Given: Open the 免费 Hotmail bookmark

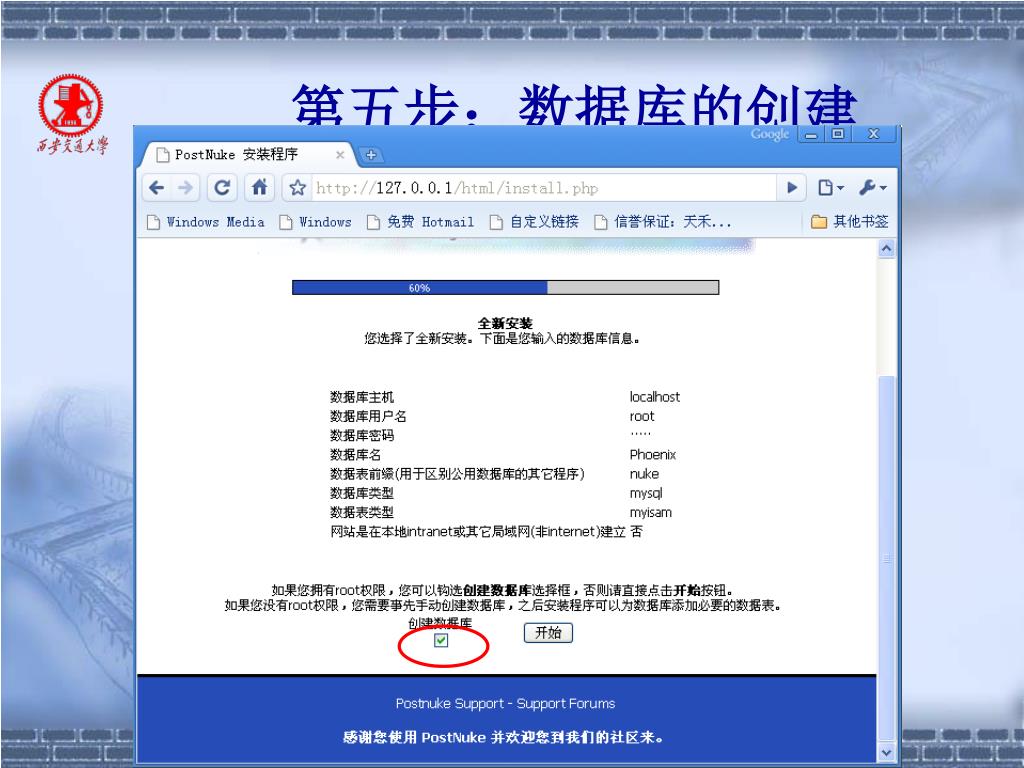Looking at the screenshot, I should [421, 222].
